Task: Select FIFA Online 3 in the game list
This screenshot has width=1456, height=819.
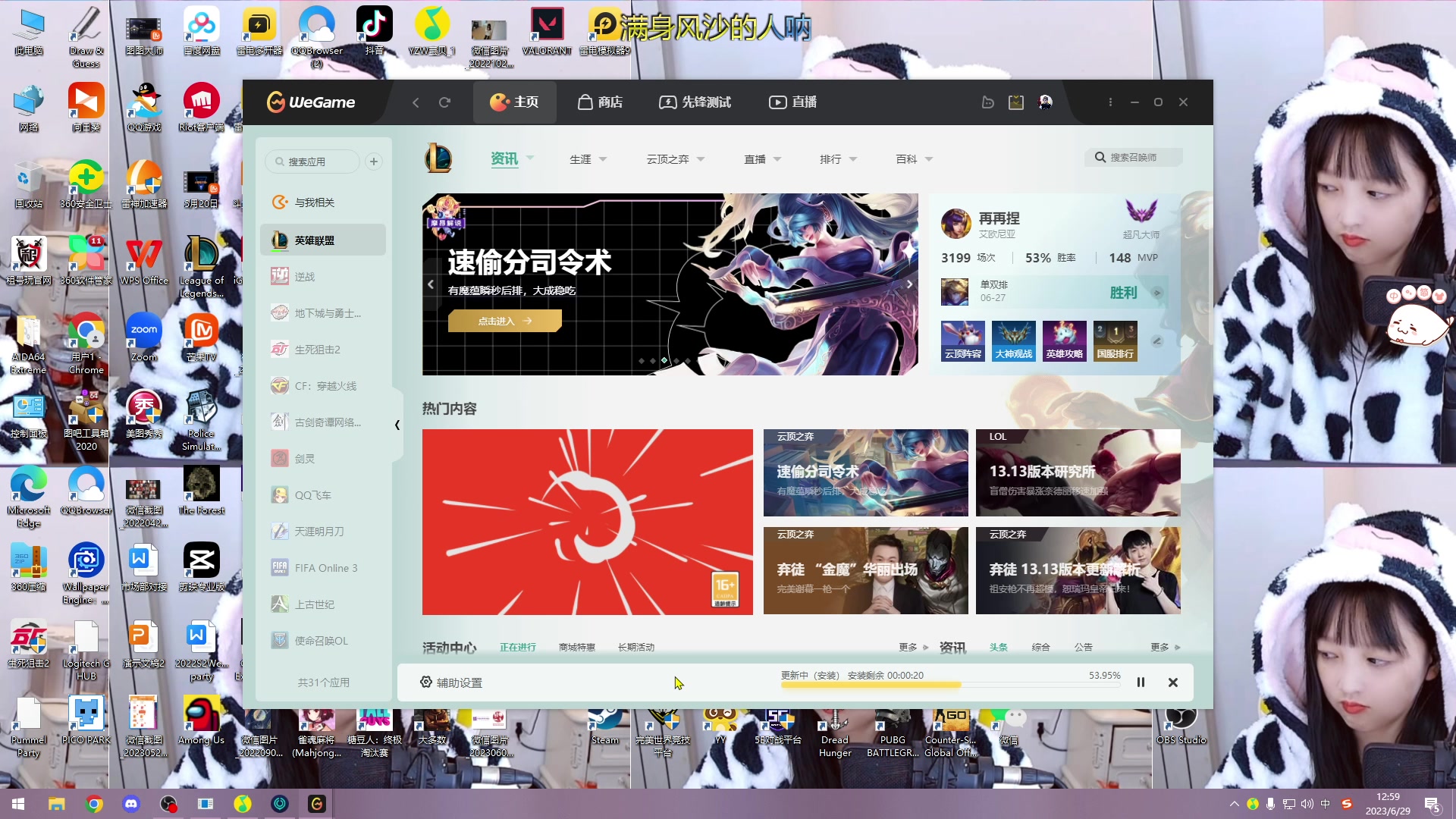Action: click(x=323, y=568)
